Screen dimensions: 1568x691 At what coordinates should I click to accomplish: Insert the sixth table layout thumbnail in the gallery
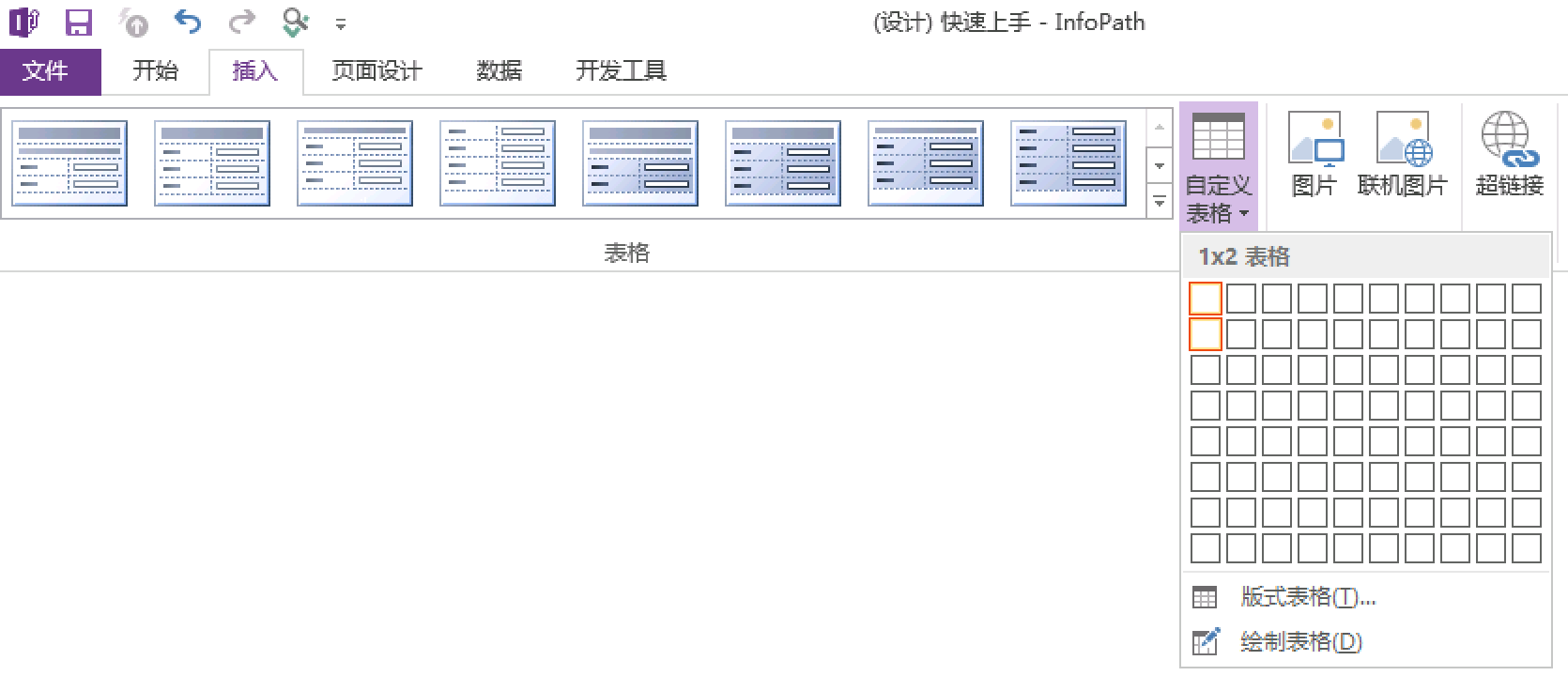point(783,163)
